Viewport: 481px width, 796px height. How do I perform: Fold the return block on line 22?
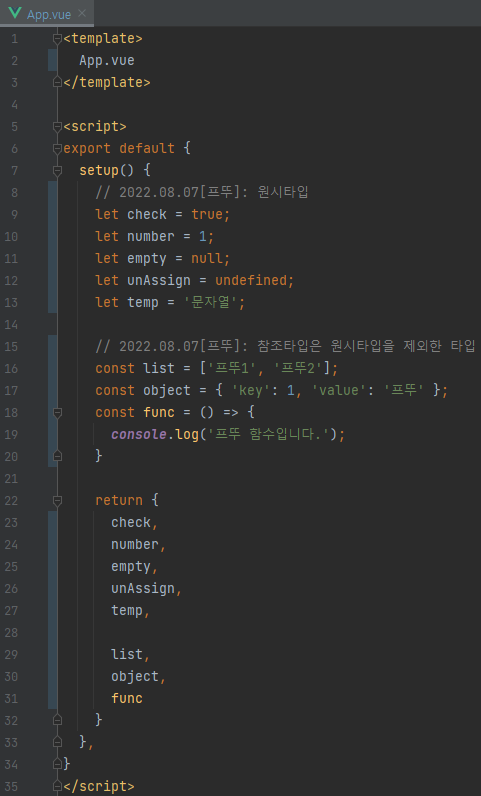(x=57, y=501)
